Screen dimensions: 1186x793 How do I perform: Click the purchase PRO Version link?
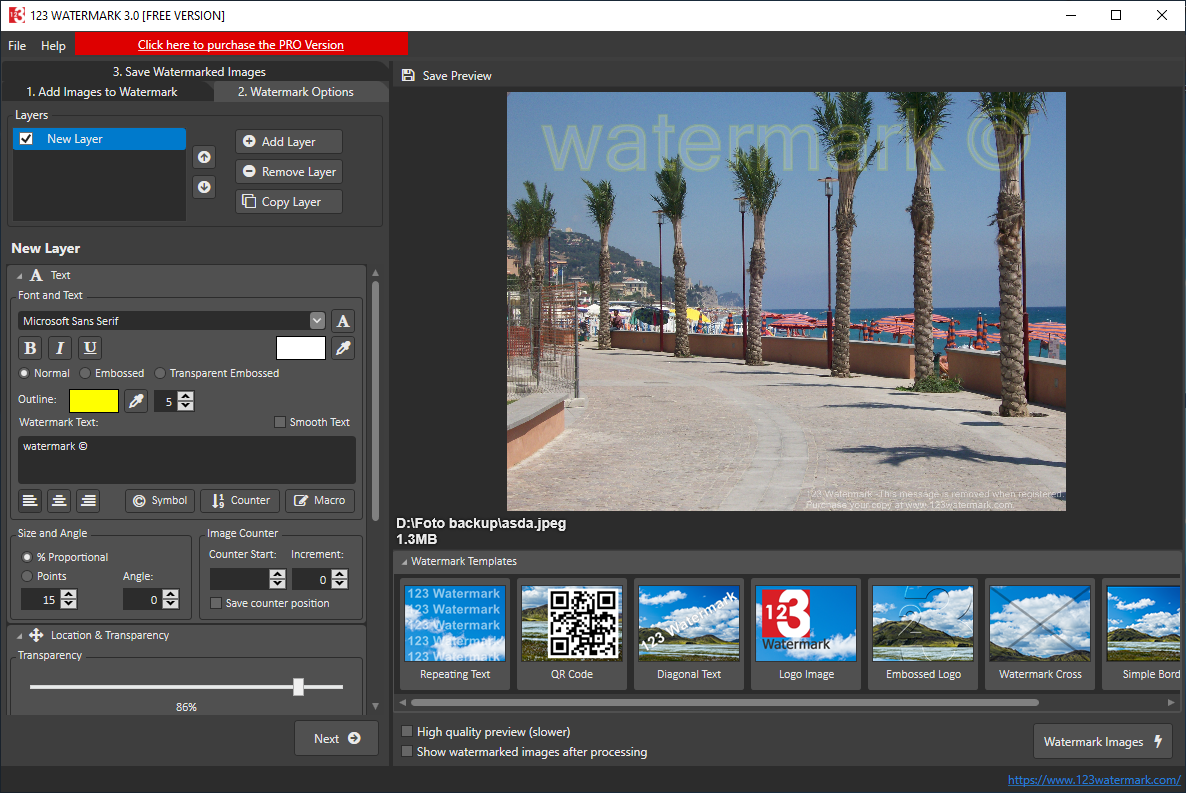coord(241,45)
